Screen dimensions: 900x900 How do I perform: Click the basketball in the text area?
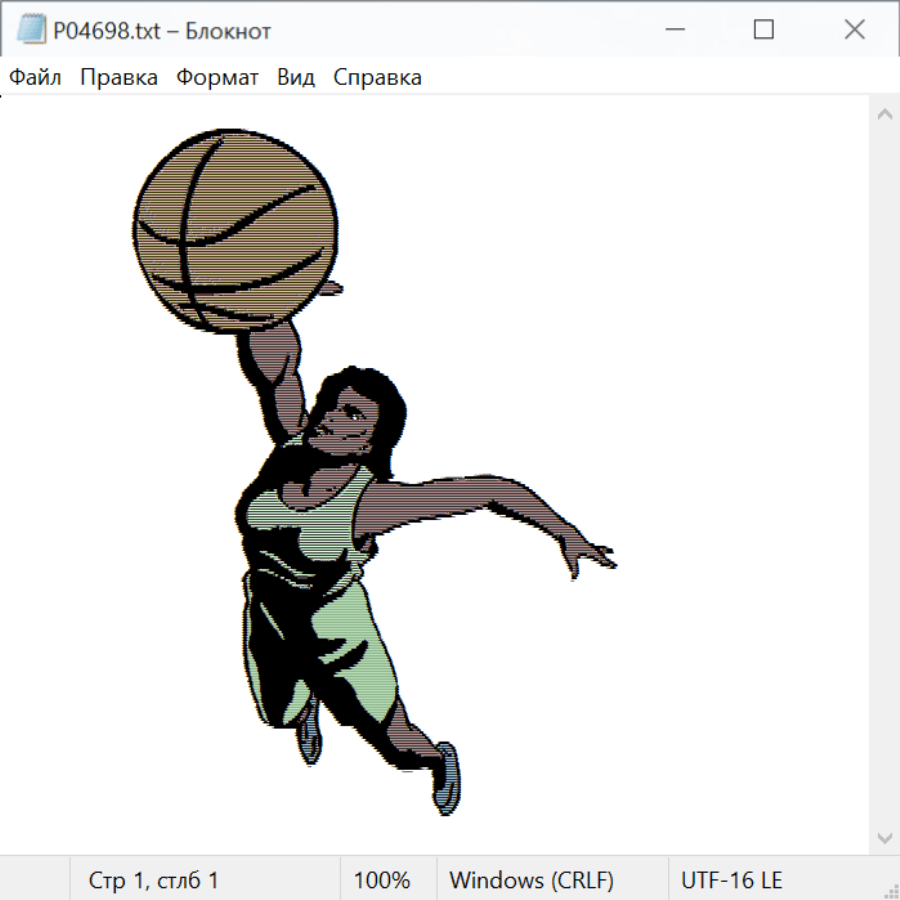(235, 228)
